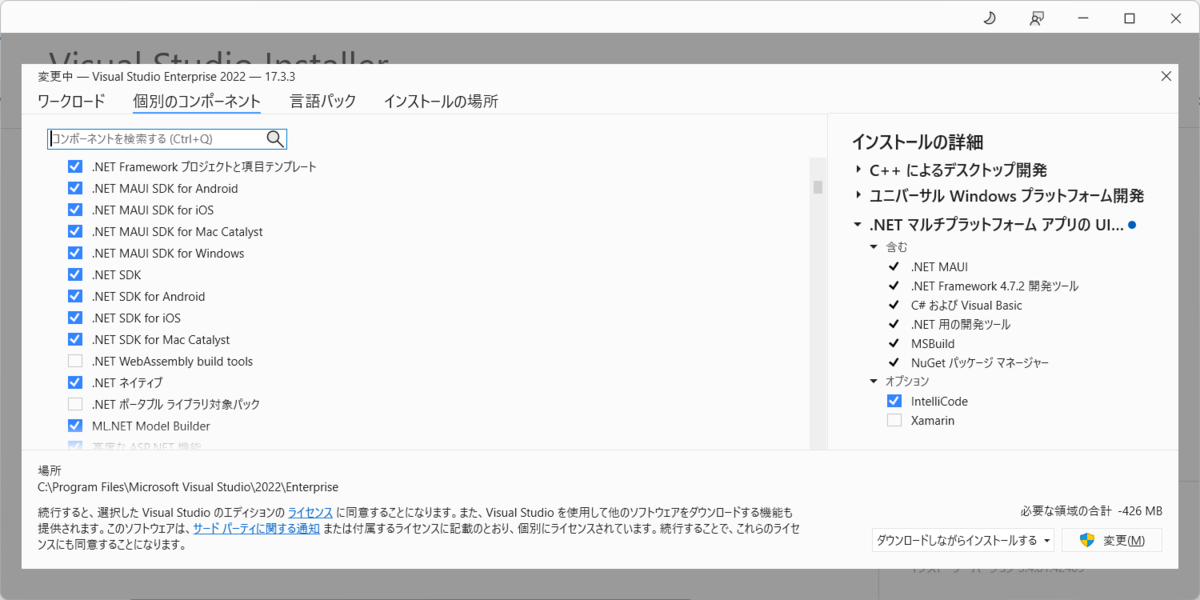The width and height of the screenshot is (1200, 600).
Task: Toggle .NET SDK for Android checkbox
Action: click(x=75, y=296)
